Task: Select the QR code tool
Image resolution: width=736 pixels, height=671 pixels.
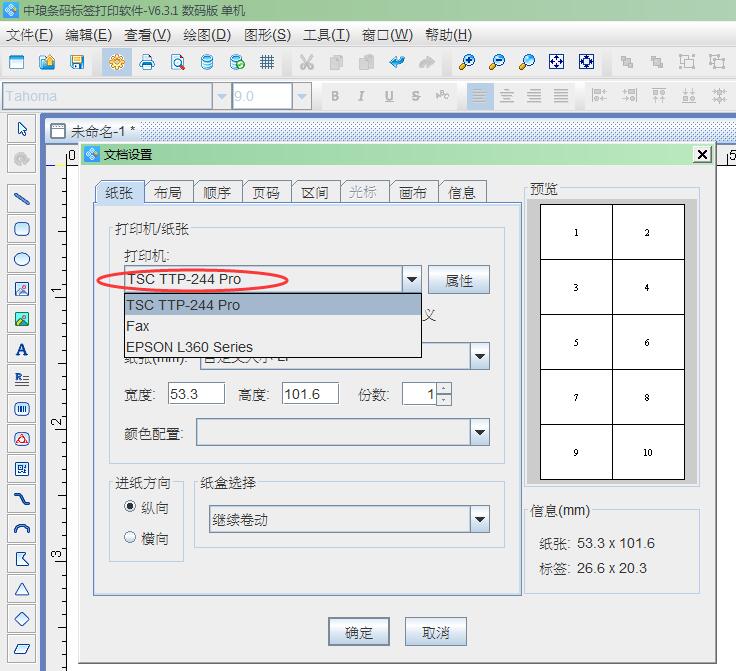Action: 21,468
